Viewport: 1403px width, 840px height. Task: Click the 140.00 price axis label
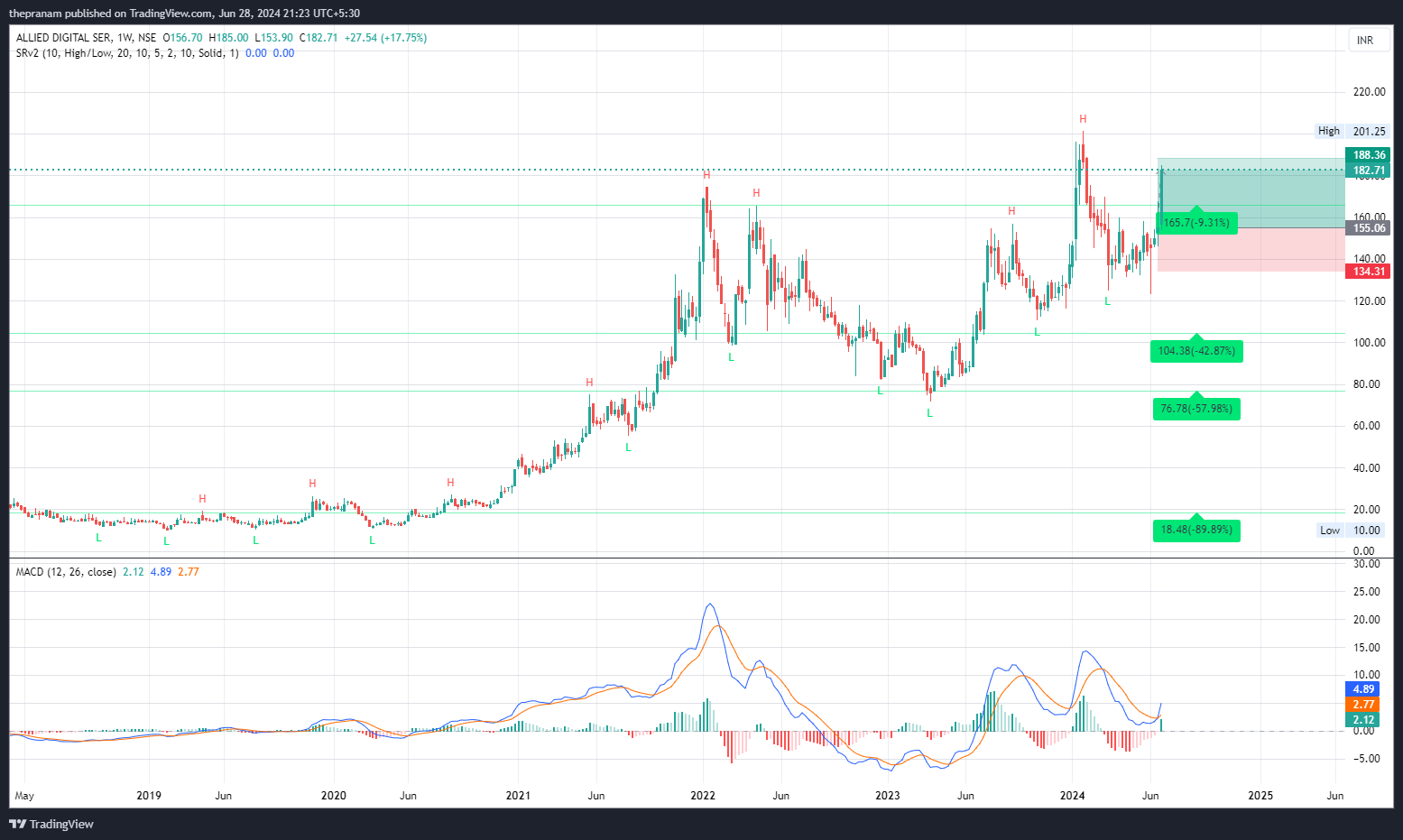click(1369, 259)
